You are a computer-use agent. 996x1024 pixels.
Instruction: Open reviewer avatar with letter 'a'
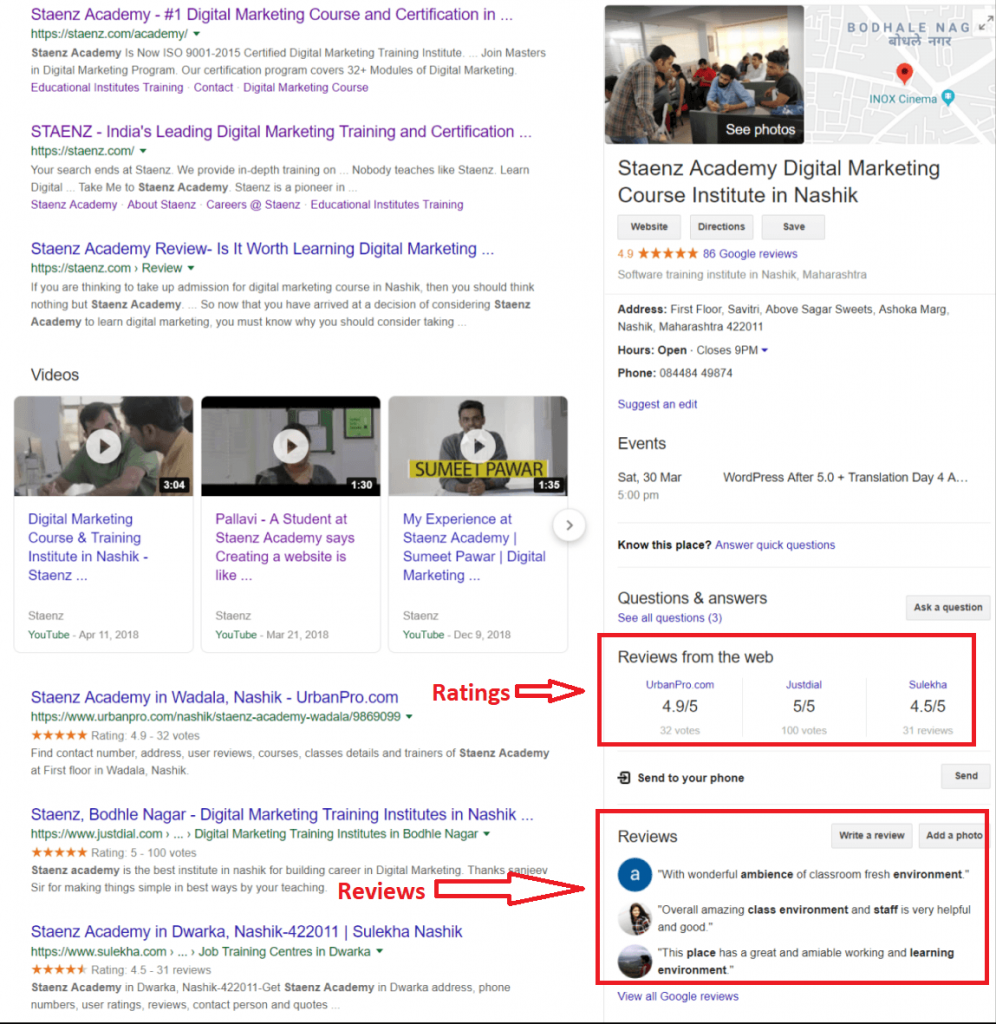[635, 874]
